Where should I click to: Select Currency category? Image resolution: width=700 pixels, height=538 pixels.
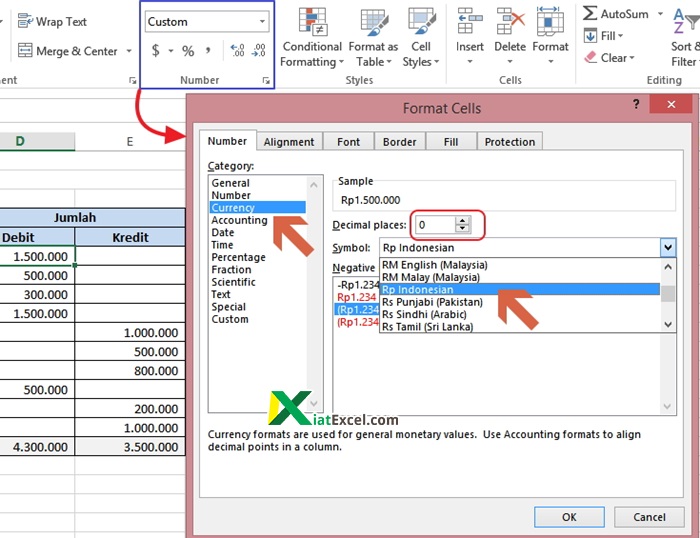258,208
